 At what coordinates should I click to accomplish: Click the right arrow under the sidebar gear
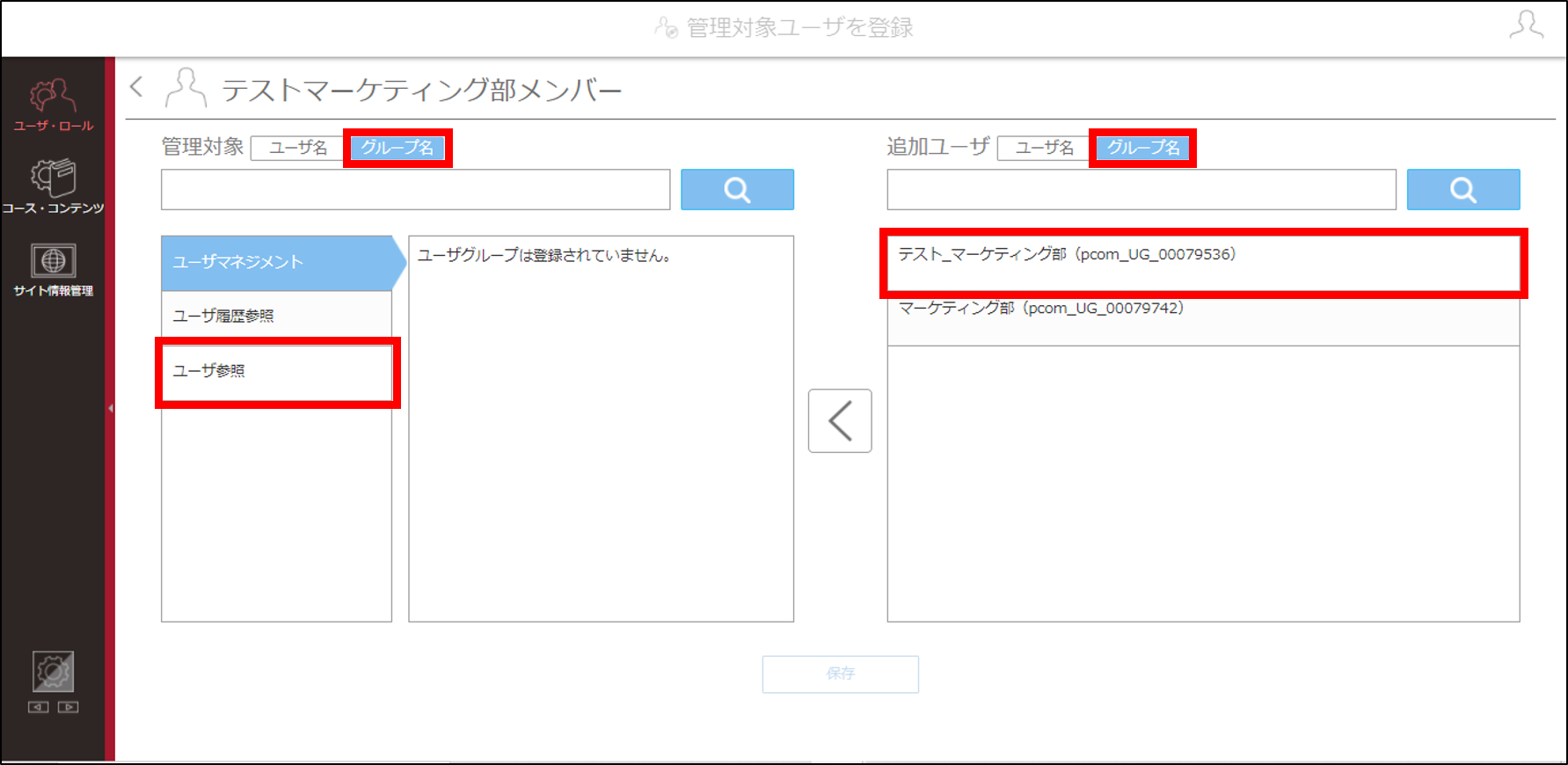68,707
